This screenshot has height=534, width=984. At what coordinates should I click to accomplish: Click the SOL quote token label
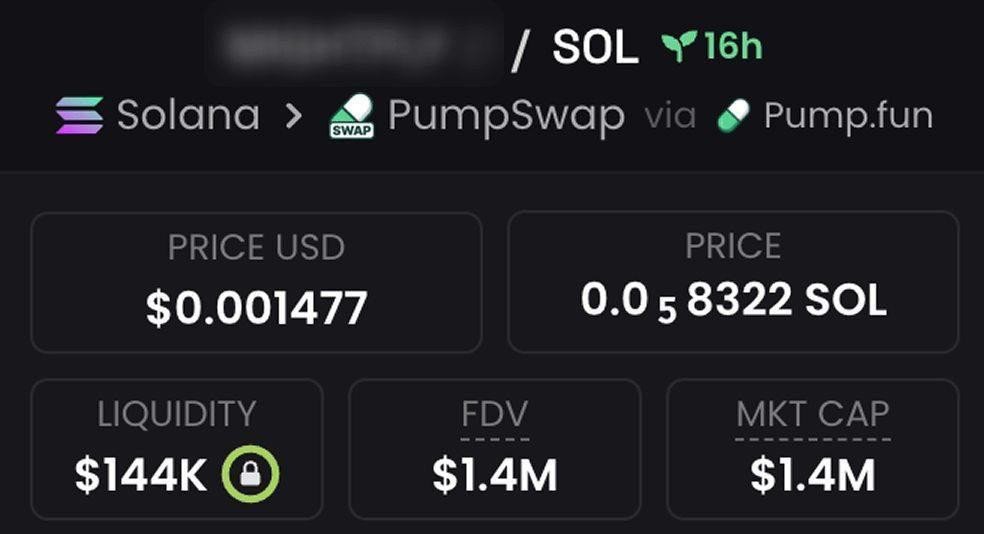[x=595, y=48]
